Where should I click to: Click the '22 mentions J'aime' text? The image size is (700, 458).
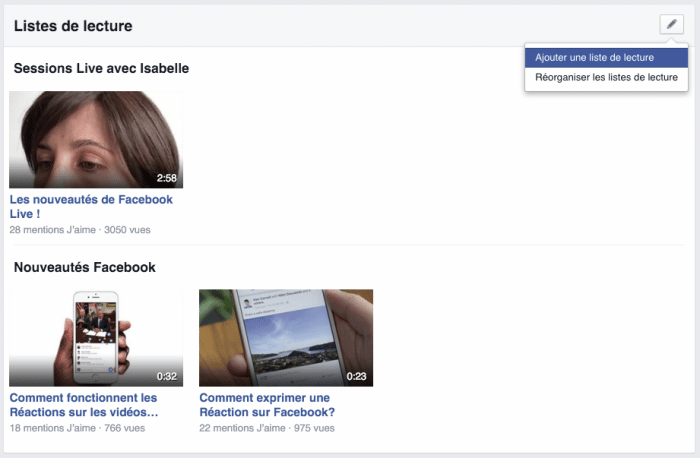coord(242,428)
